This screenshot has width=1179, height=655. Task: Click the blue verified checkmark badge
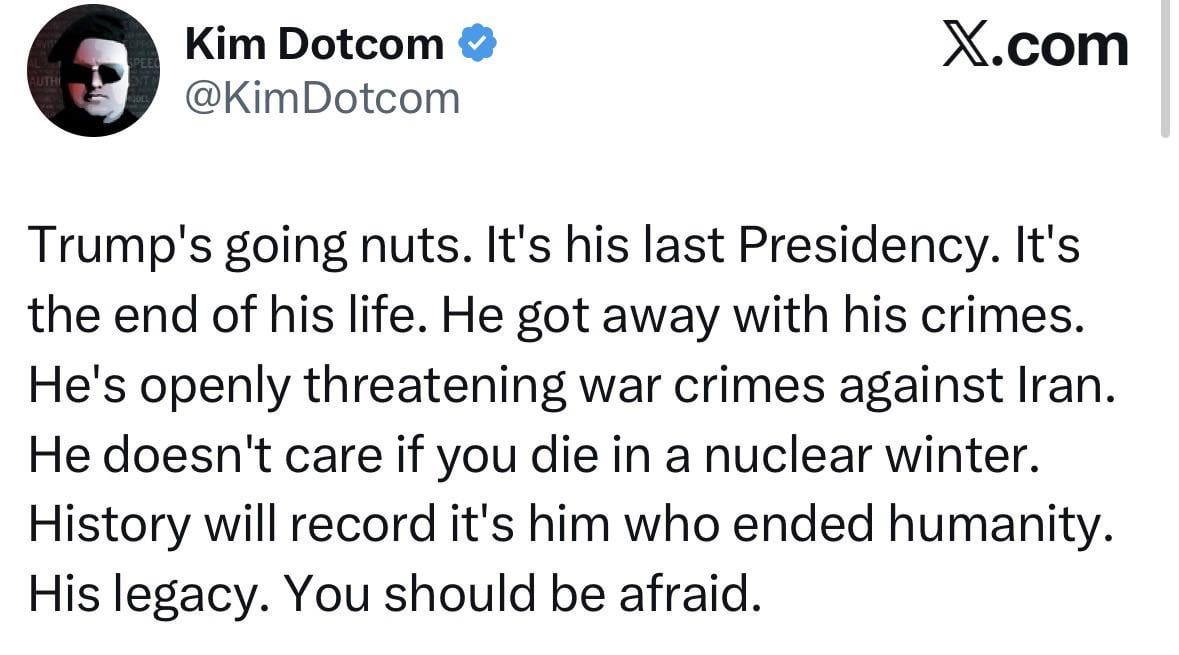475,44
